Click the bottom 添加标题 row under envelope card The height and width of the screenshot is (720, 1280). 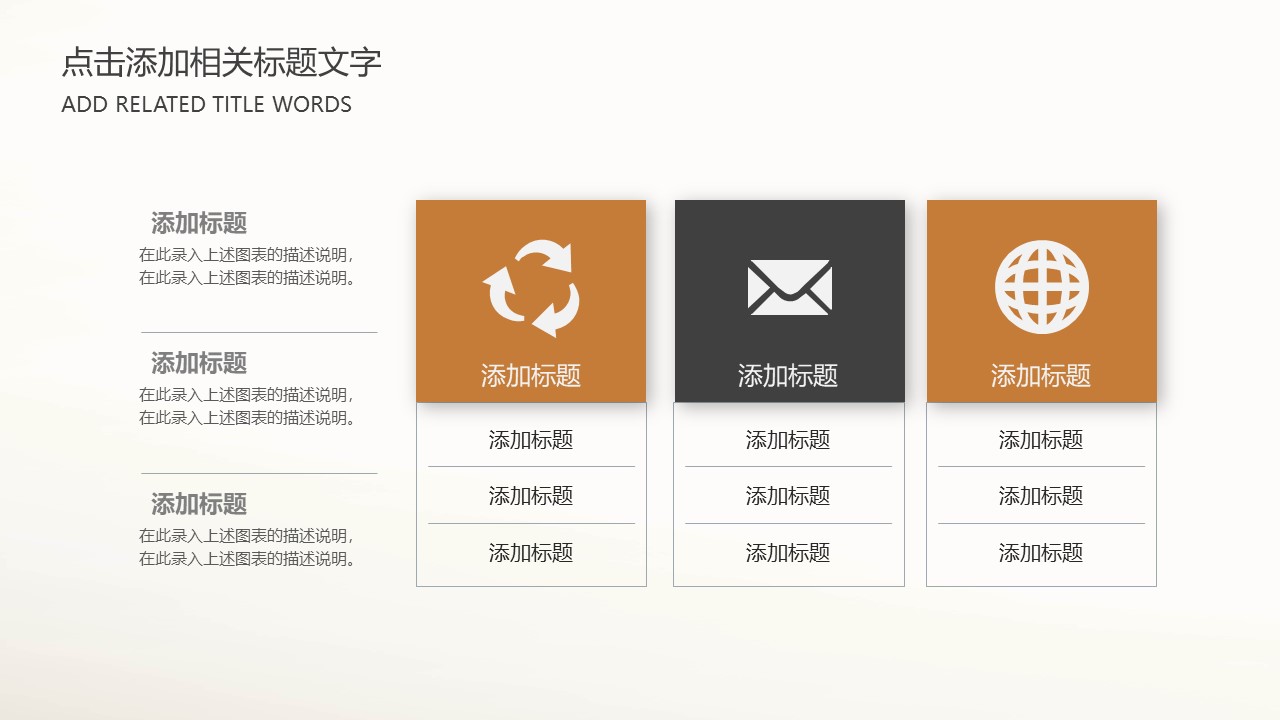pos(790,552)
